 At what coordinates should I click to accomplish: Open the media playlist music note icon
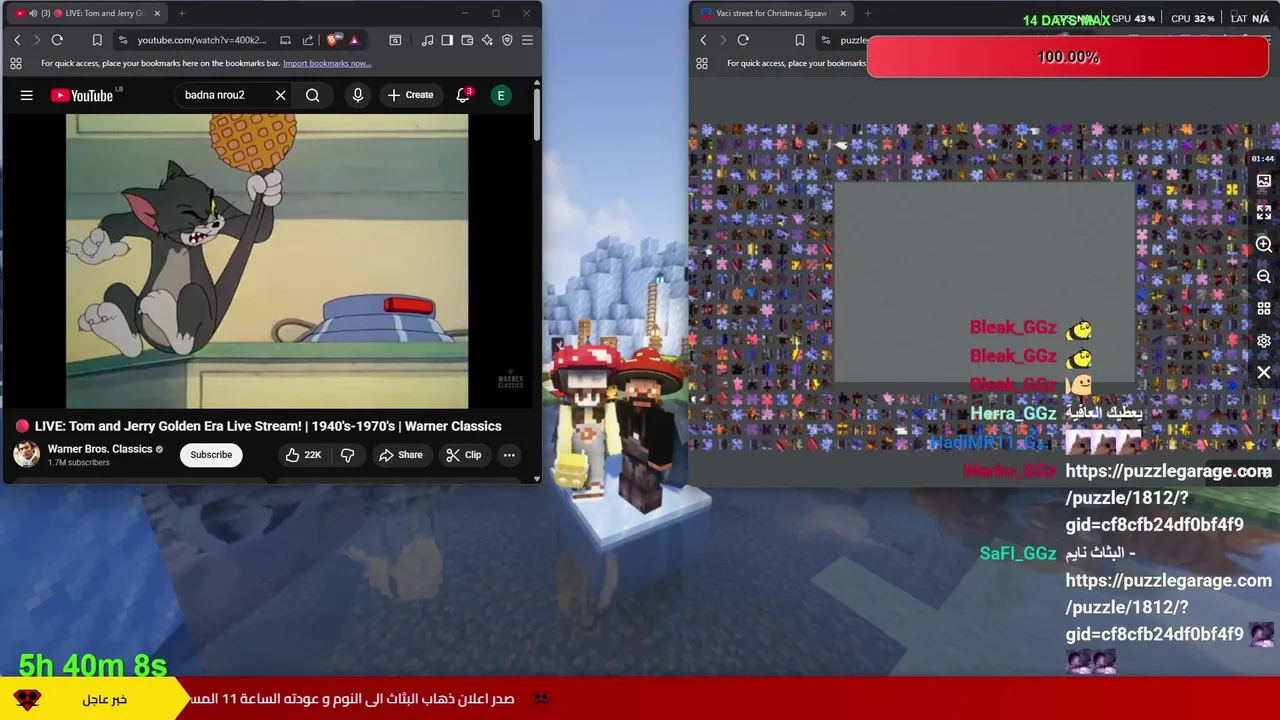pos(427,40)
